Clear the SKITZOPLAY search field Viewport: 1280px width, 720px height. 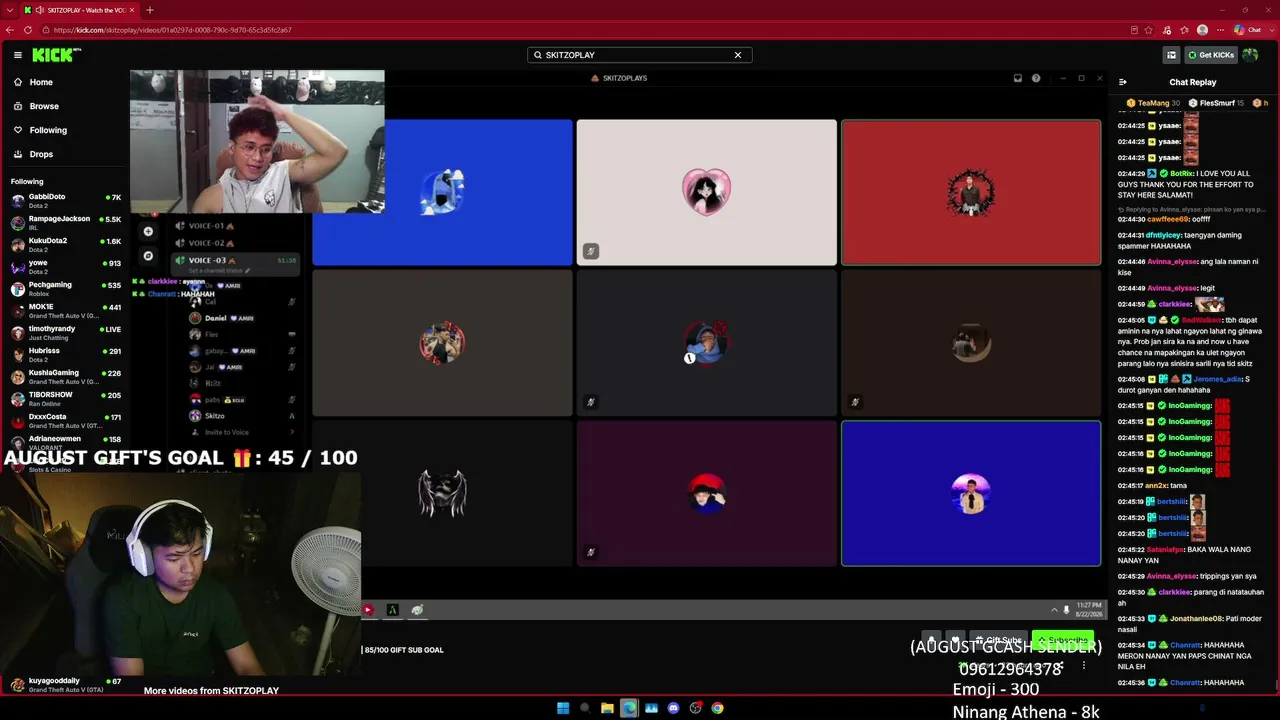pos(738,55)
